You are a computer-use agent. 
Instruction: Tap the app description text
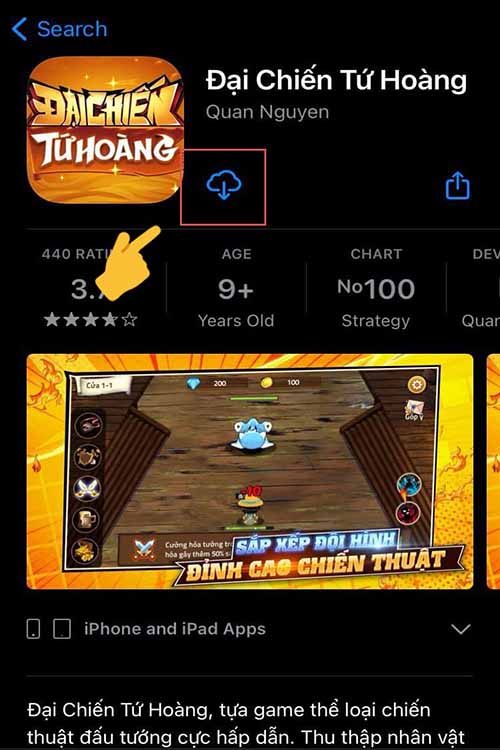tap(246, 723)
